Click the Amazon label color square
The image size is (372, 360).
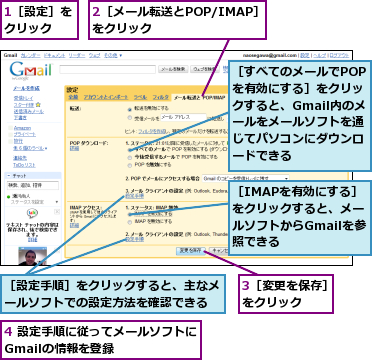coord(10,128)
